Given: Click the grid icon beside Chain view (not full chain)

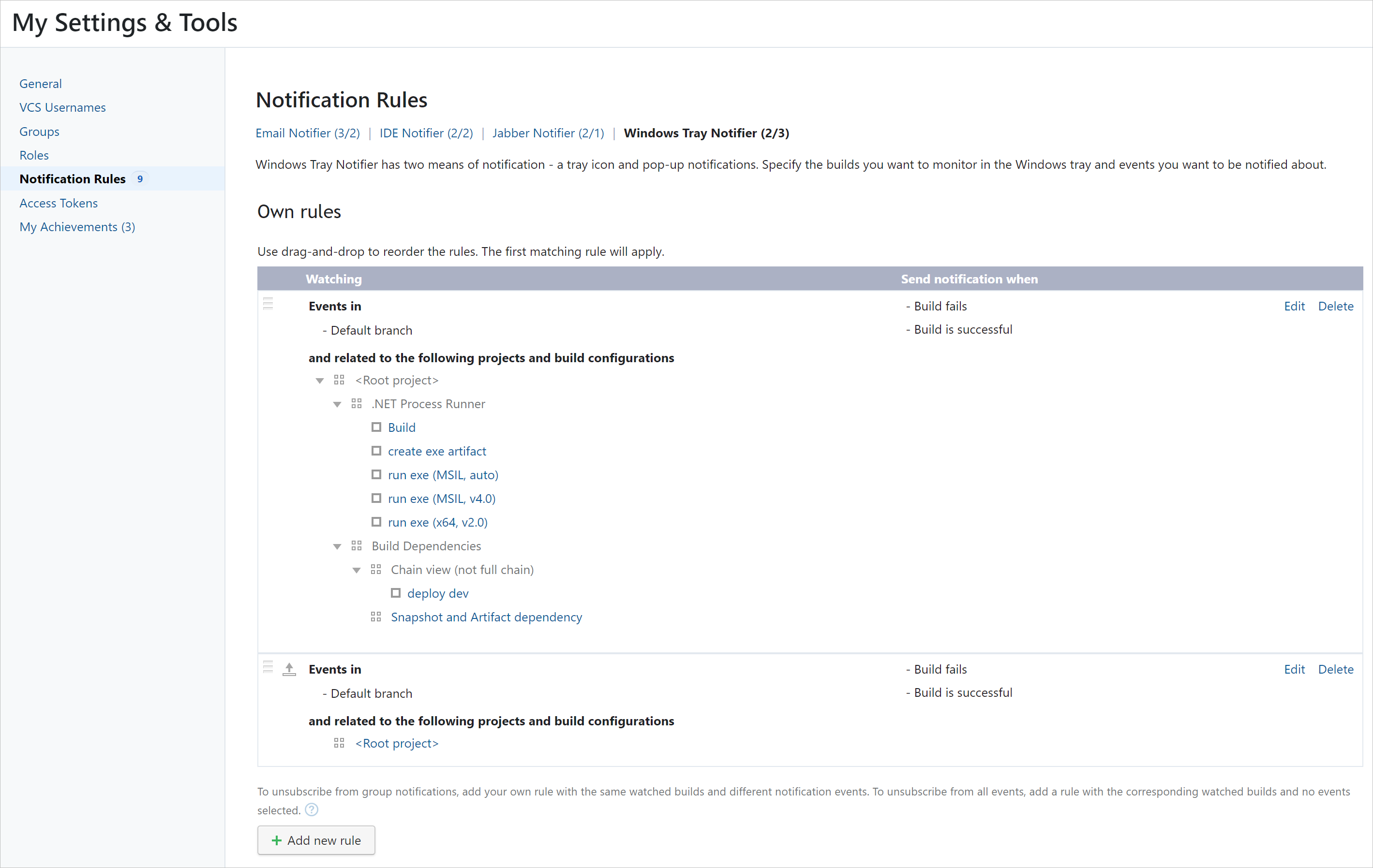Looking at the screenshot, I should tap(376, 569).
